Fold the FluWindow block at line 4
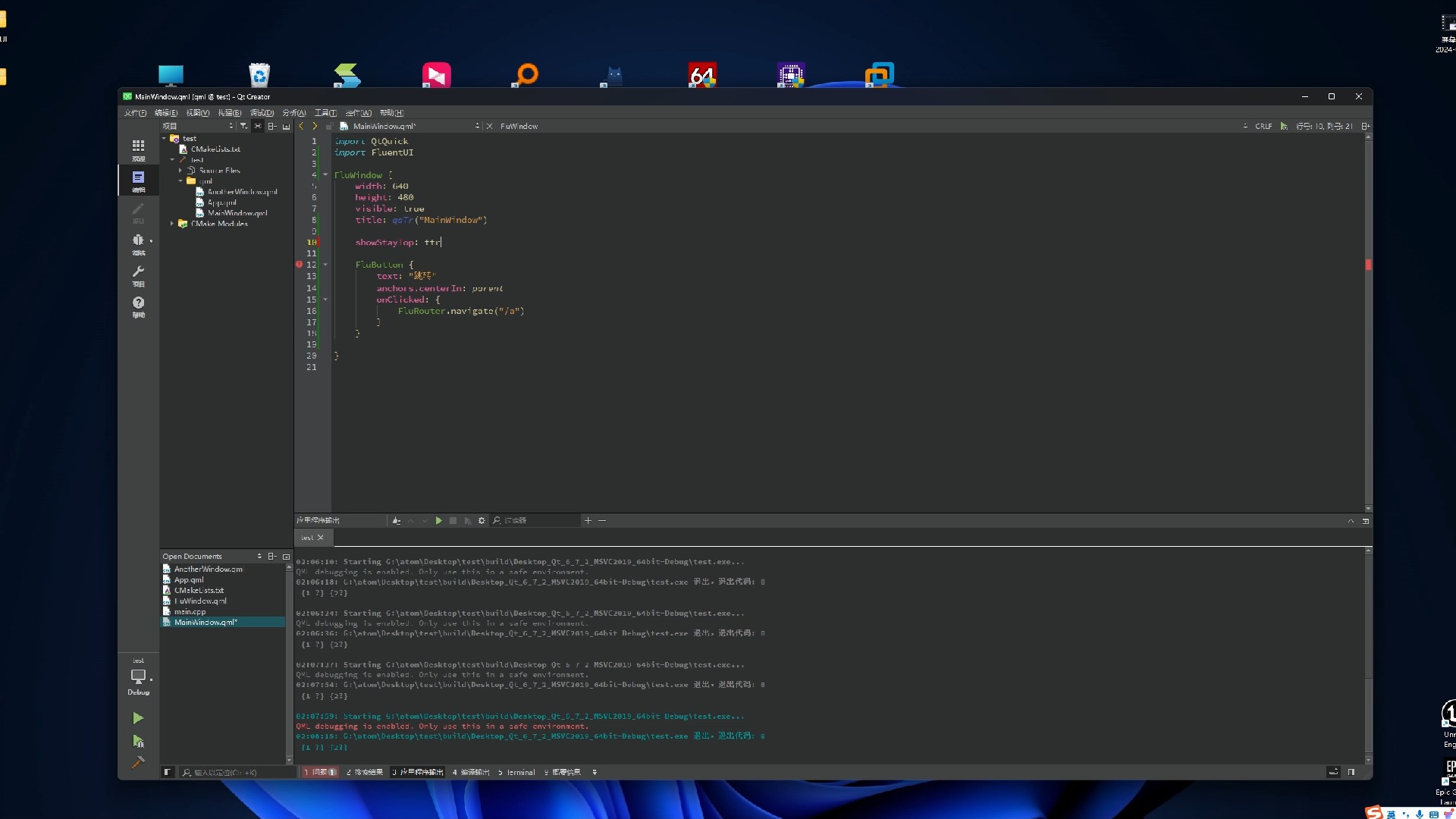1456x819 pixels. (325, 175)
